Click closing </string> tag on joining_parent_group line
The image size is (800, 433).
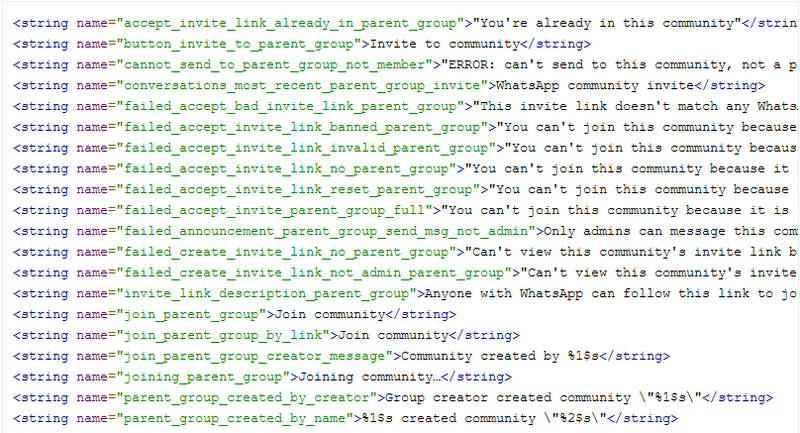pos(477,377)
